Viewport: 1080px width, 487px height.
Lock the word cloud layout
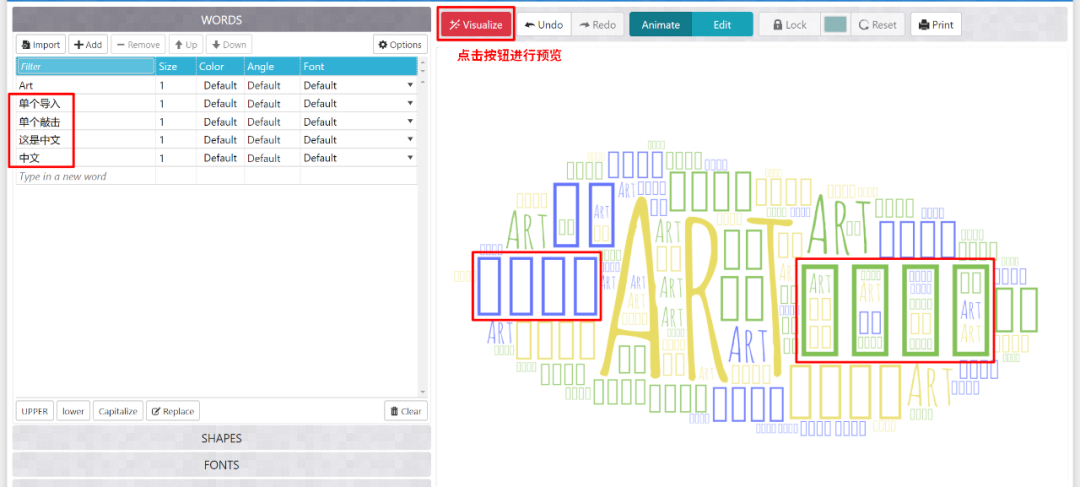789,25
